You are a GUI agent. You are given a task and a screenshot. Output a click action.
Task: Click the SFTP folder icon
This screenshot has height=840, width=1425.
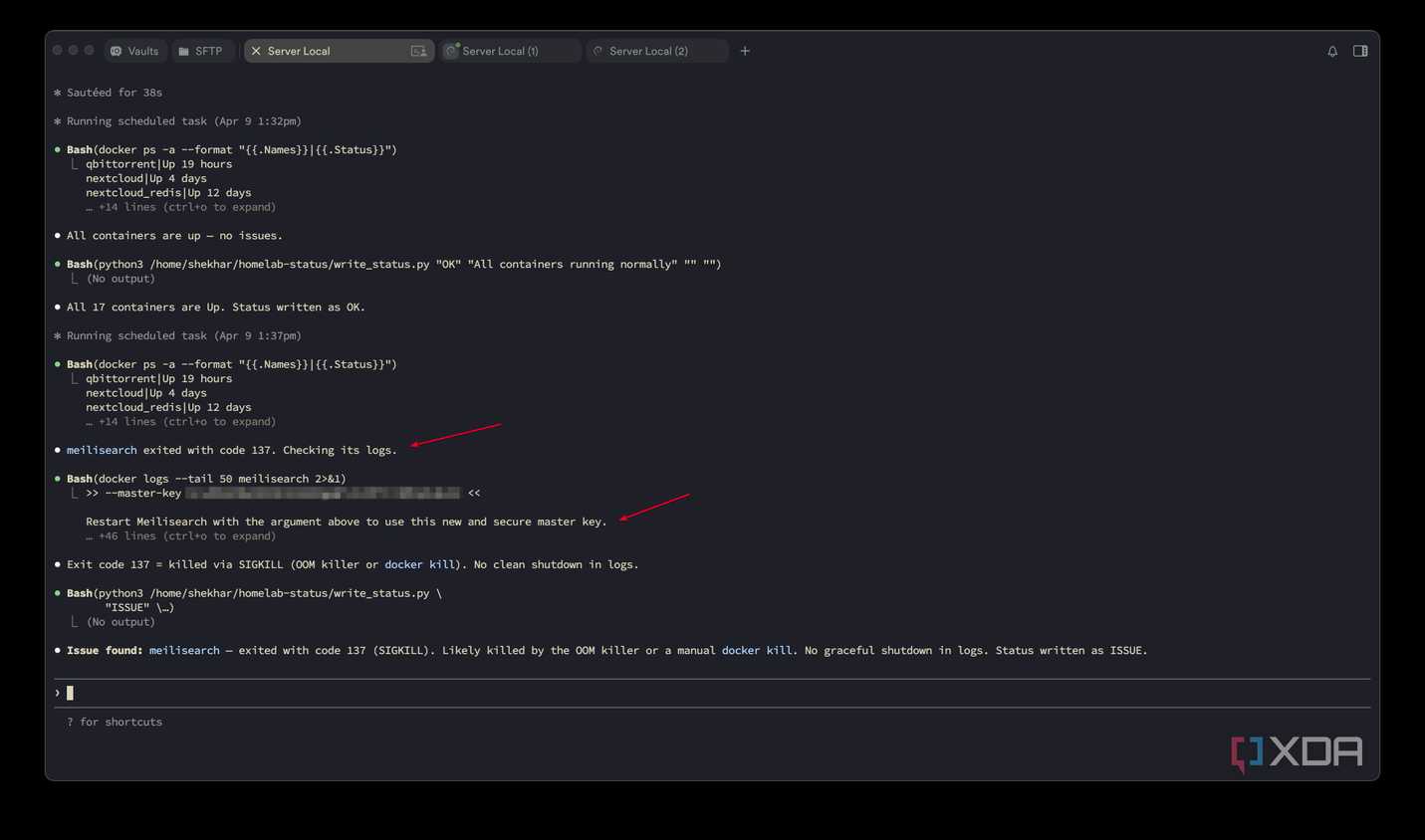pos(184,51)
